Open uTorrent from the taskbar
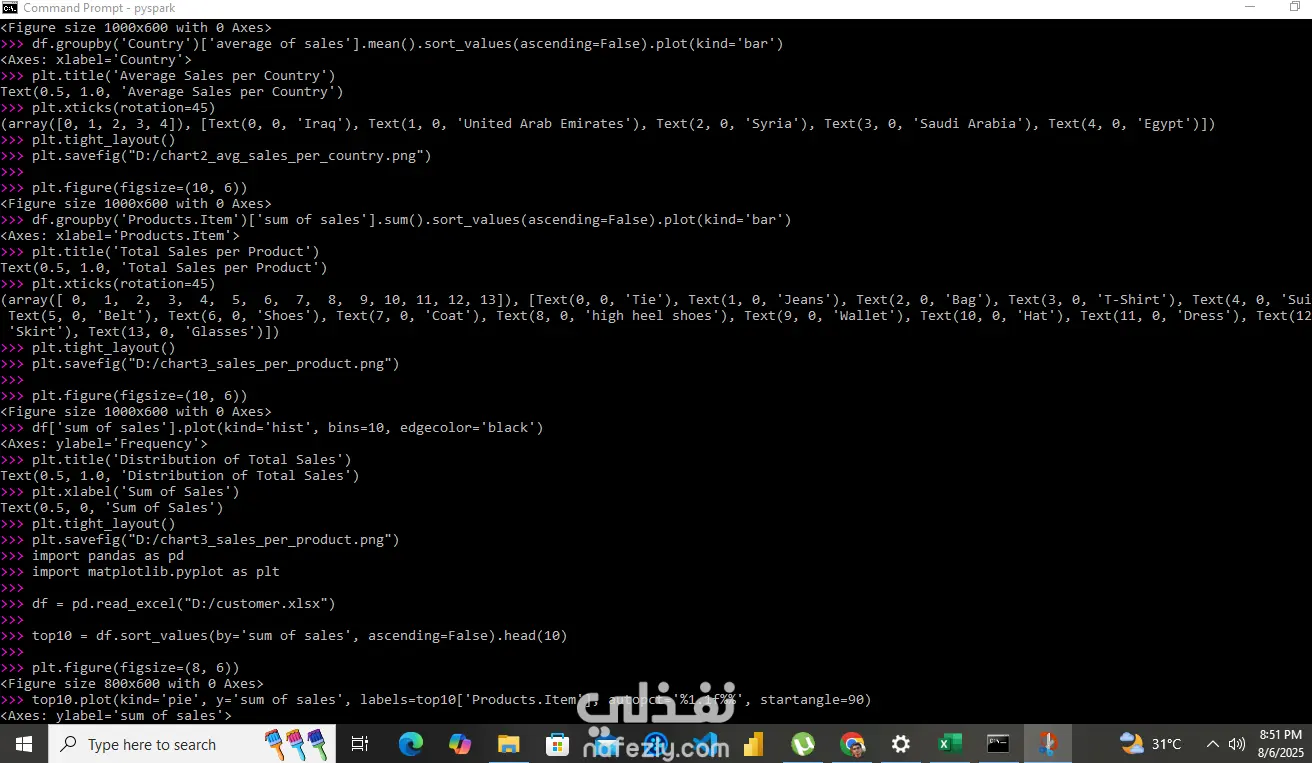The image size is (1312, 763). 802,744
